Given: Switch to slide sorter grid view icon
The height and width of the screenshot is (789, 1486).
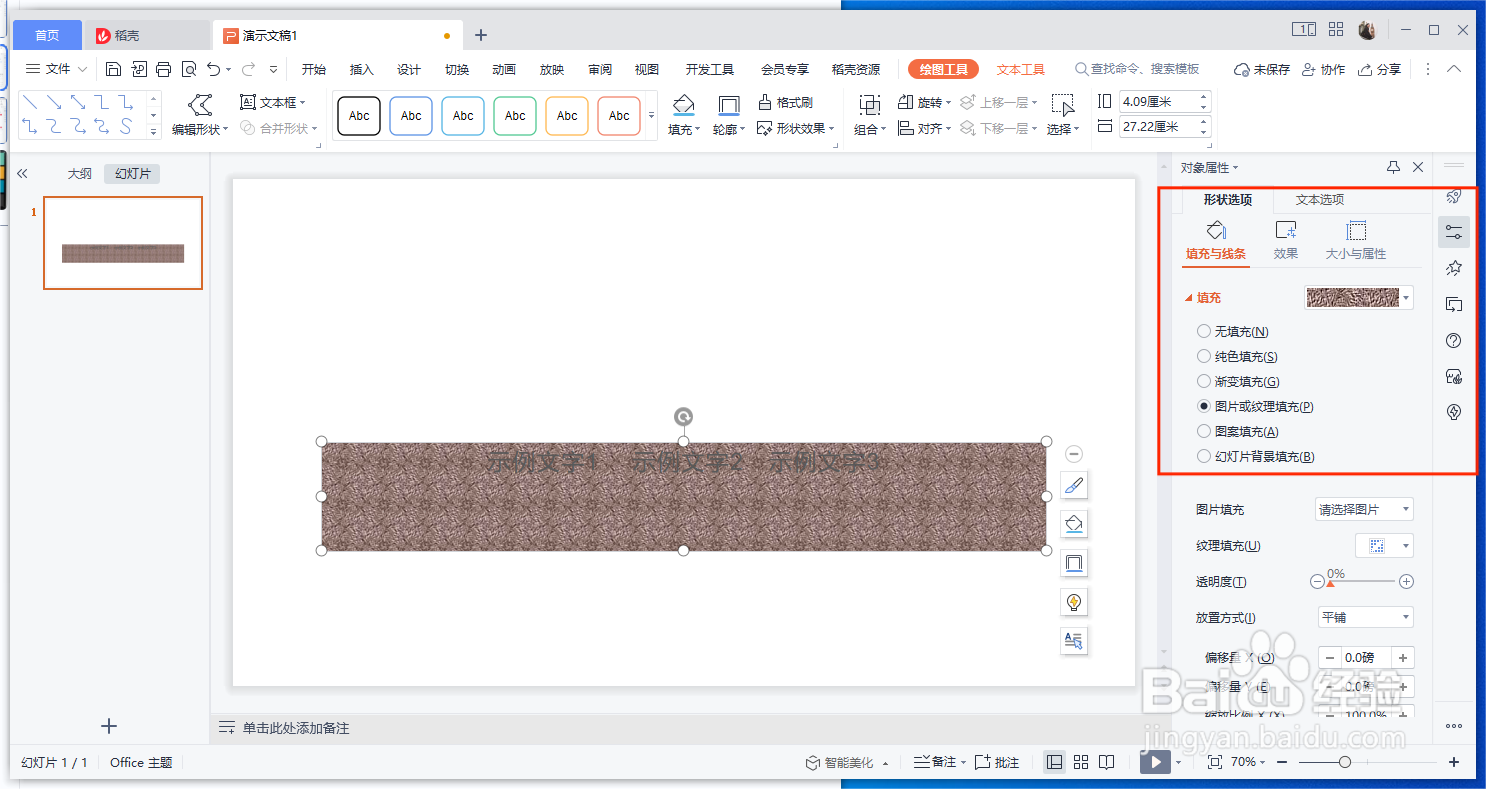Looking at the screenshot, I should tap(1080, 762).
